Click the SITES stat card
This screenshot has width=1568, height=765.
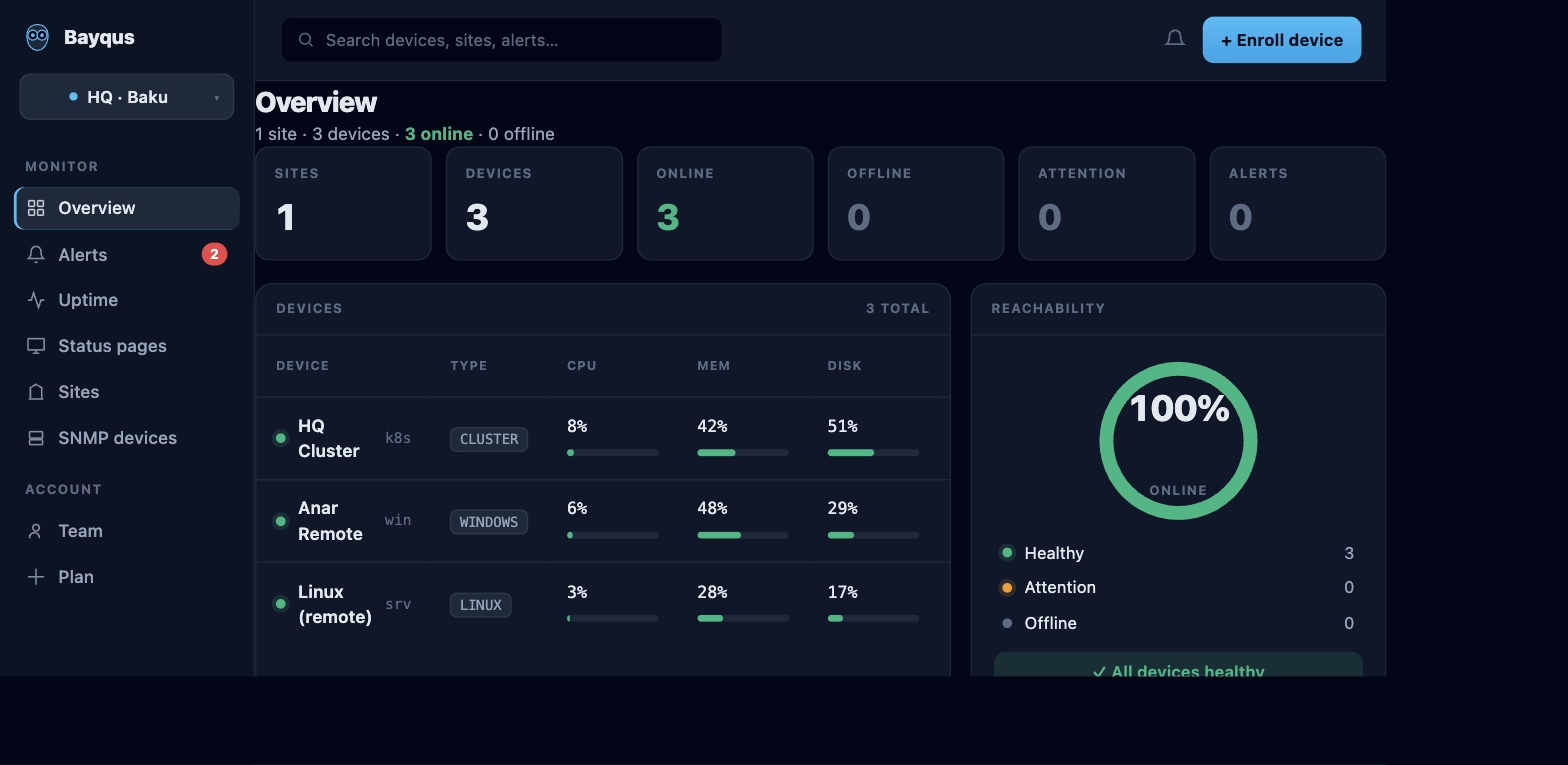[x=343, y=203]
